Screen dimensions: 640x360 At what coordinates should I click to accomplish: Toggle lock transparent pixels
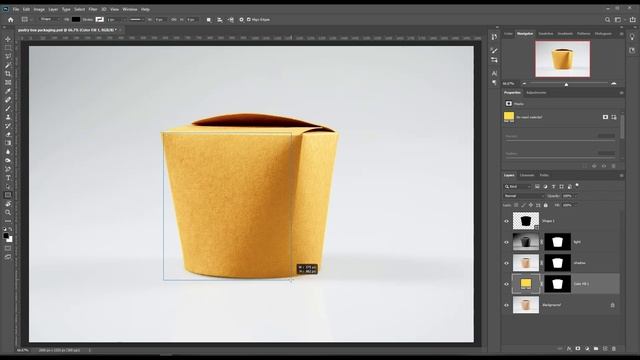coord(516,205)
